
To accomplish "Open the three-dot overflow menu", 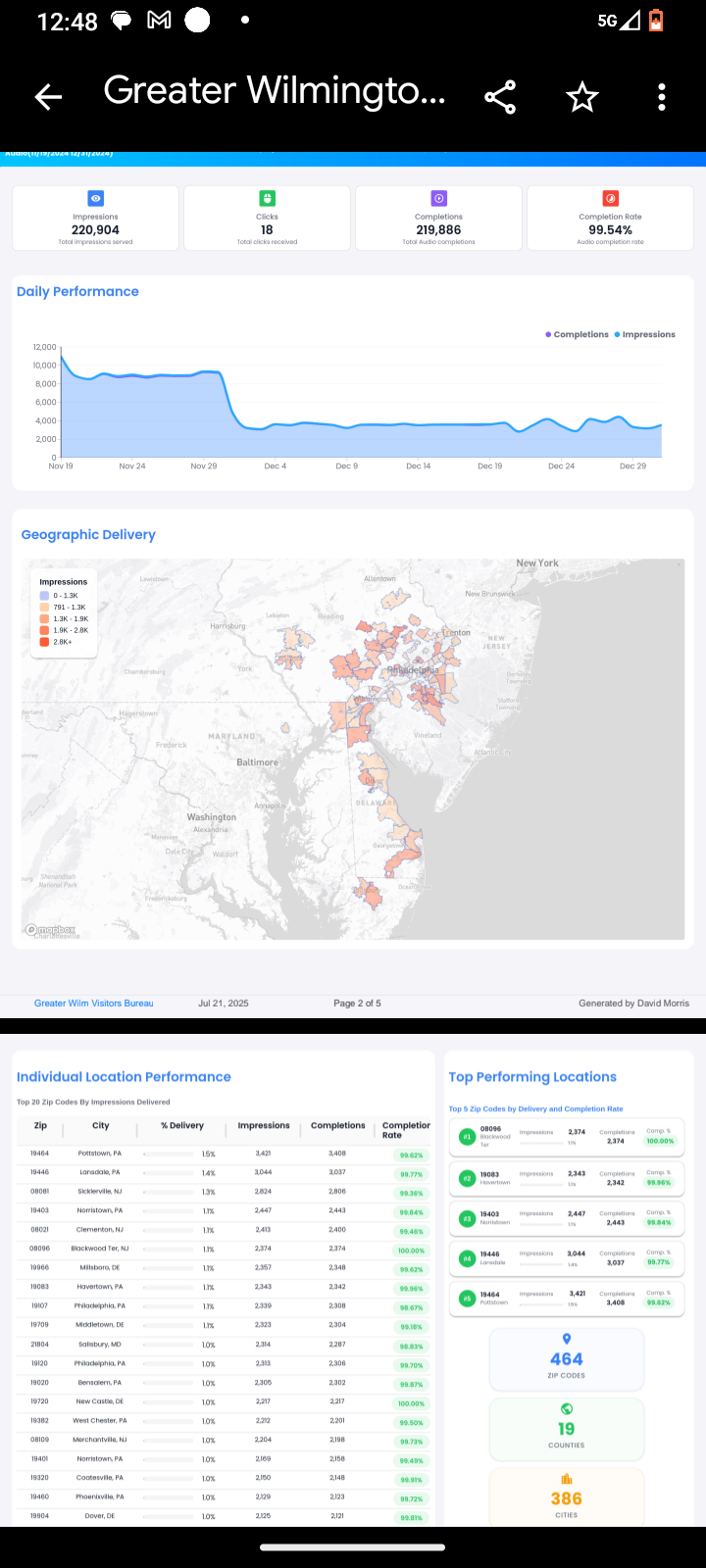I will click(662, 97).
